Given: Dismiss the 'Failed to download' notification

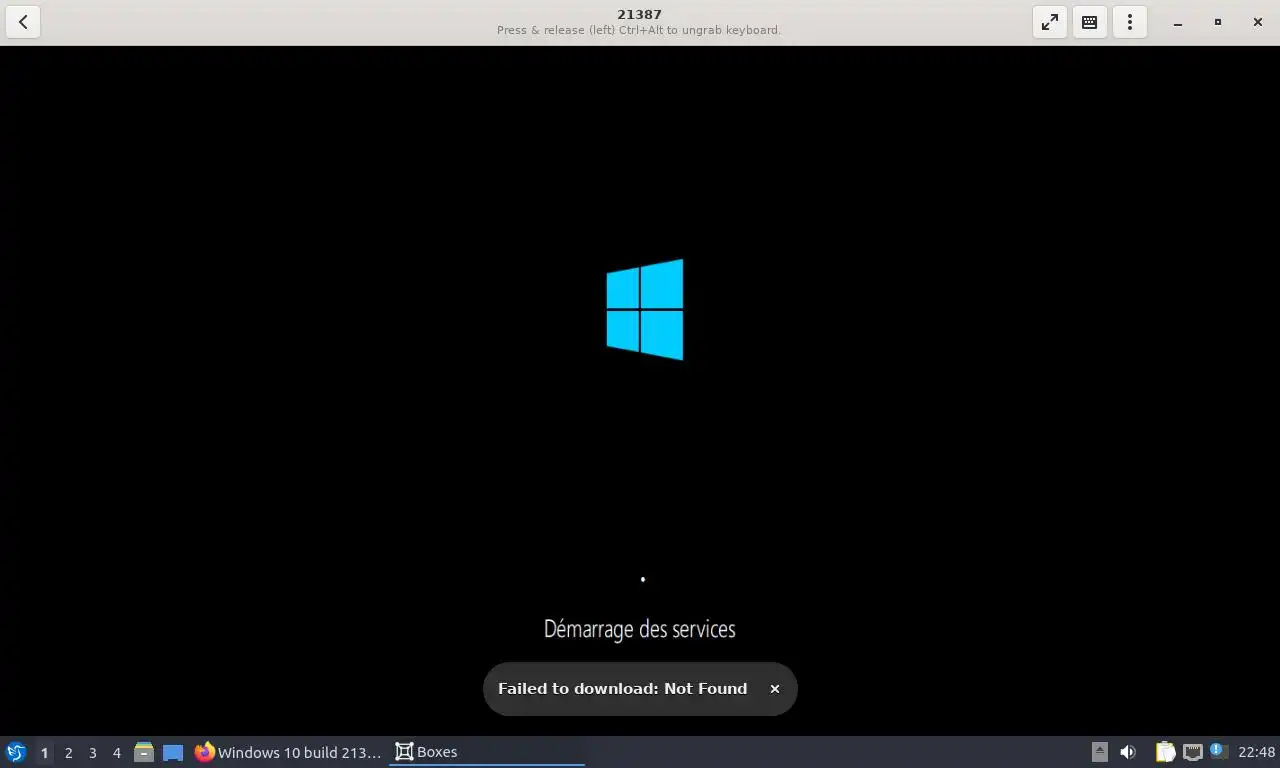Looking at the screenshot, I should pos(774,689).
